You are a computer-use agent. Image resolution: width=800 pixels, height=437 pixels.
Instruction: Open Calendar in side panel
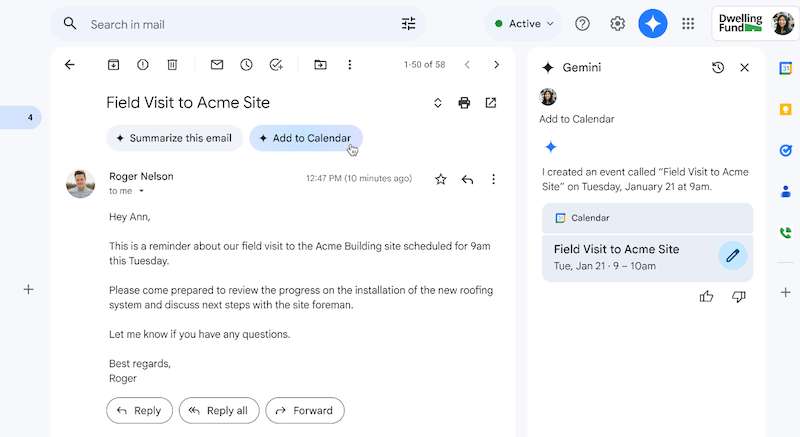tap(786, 68)
